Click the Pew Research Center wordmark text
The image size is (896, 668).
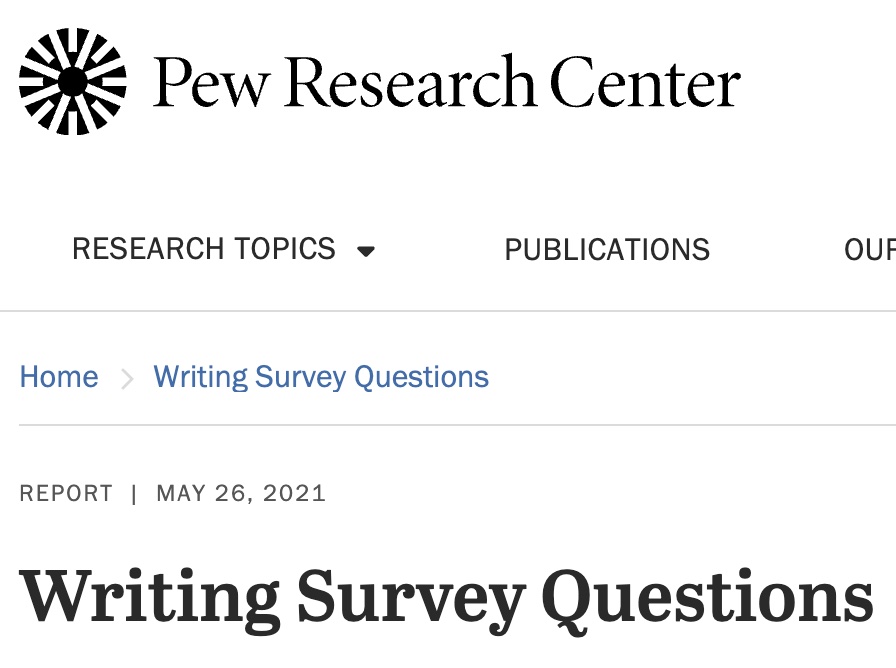coord(446,82)
